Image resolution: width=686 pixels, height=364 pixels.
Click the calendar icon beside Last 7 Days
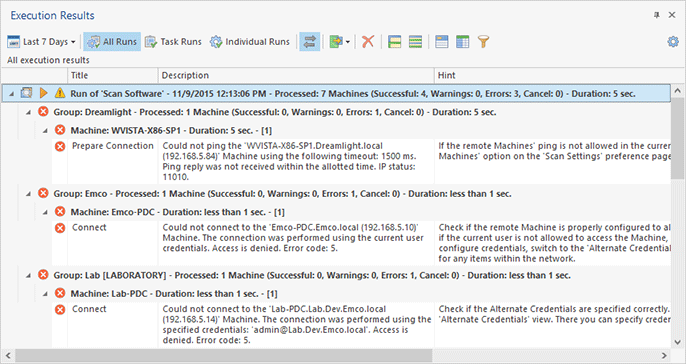(x=14, y=42)
